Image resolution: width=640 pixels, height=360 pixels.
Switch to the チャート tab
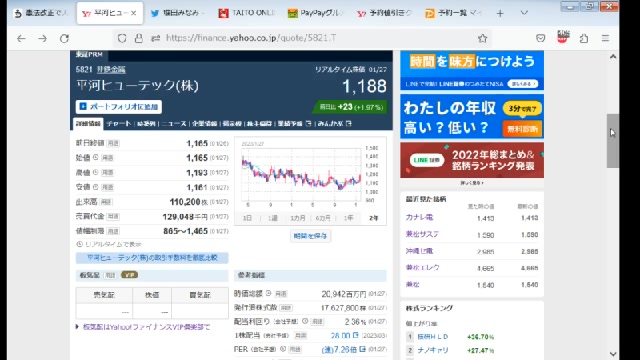[x=119, y=123]
